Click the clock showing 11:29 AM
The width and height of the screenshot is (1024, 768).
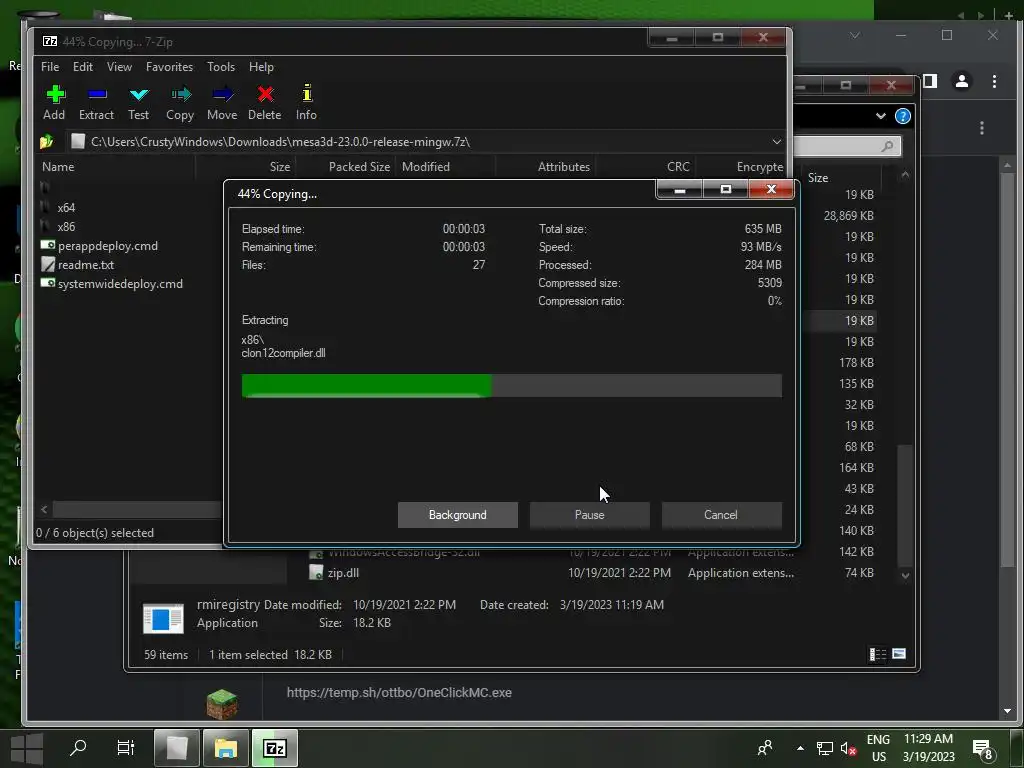coord(928,739)
